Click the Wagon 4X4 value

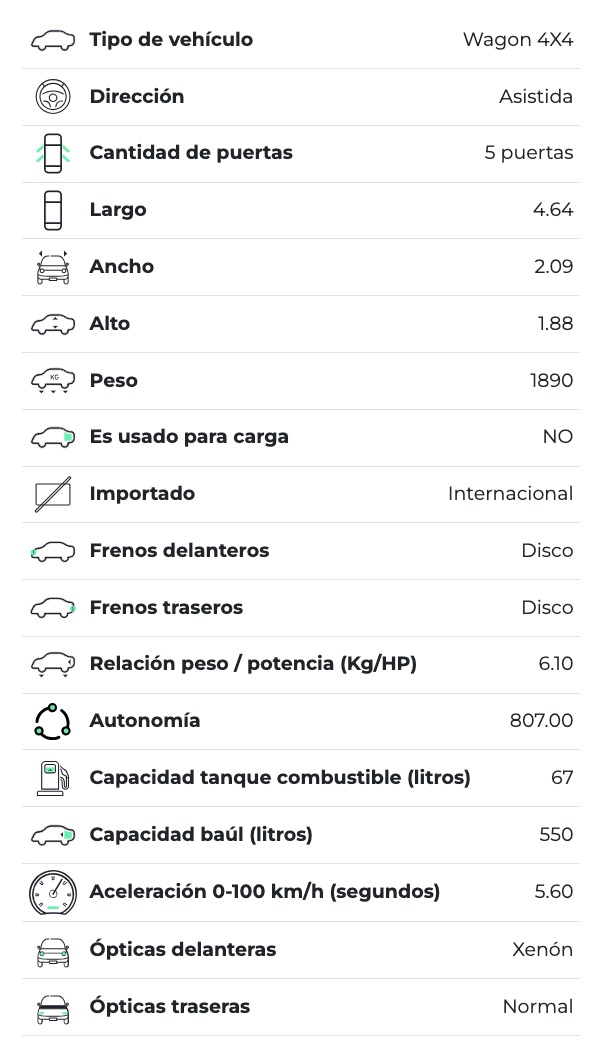coord(518,40)
